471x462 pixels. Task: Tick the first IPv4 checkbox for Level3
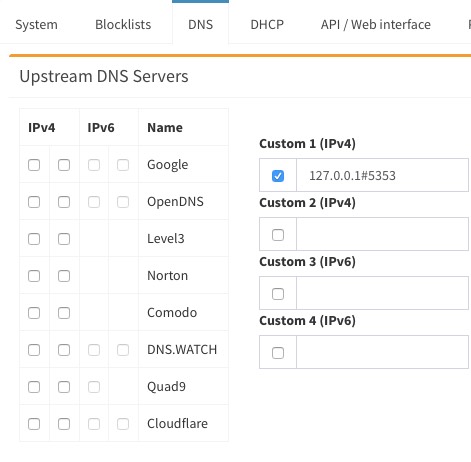pyautogui.click(x=34, y=239)
